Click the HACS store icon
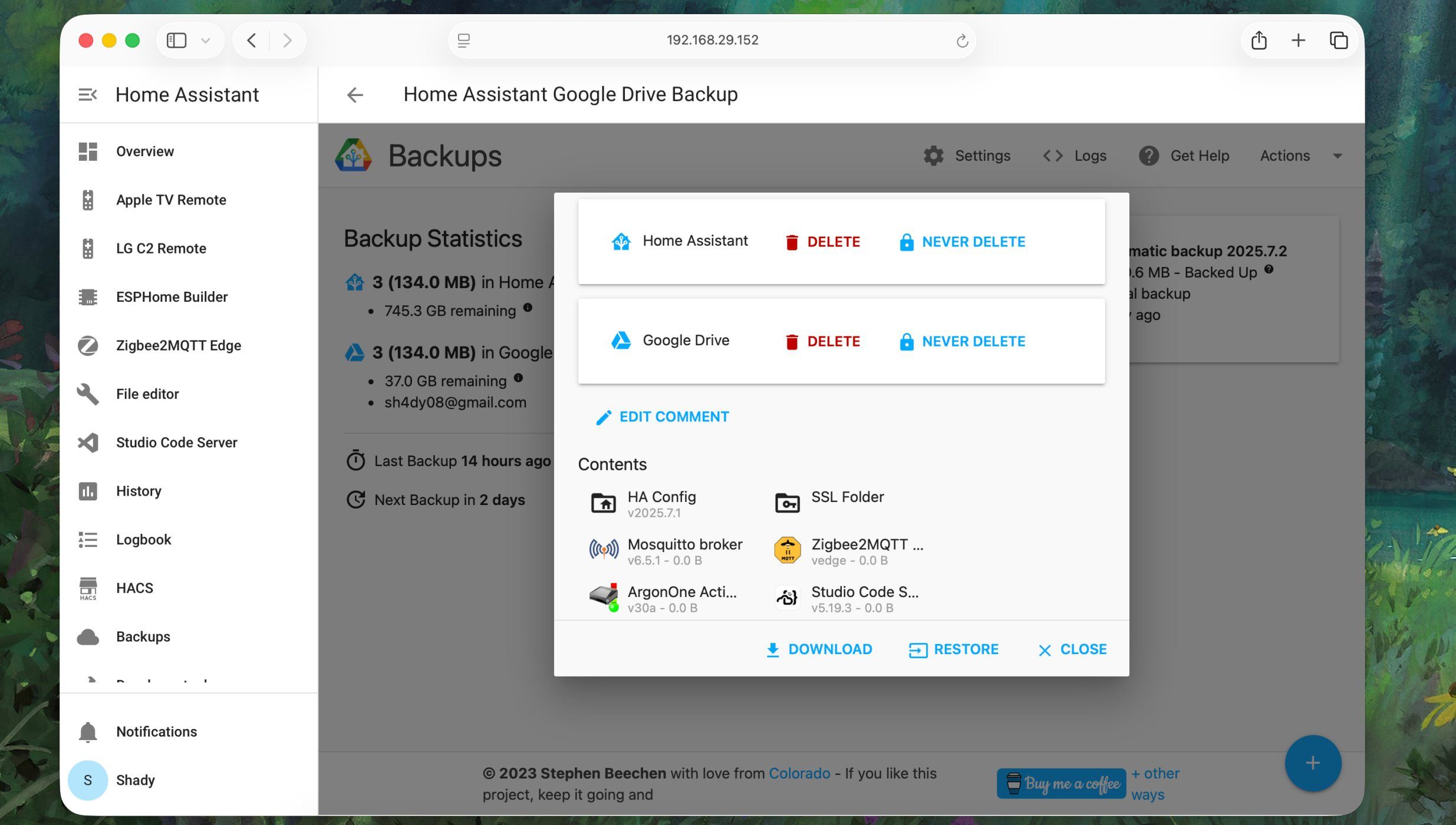The height and width of the screenshot is (825, 1456). coord(88,588)
